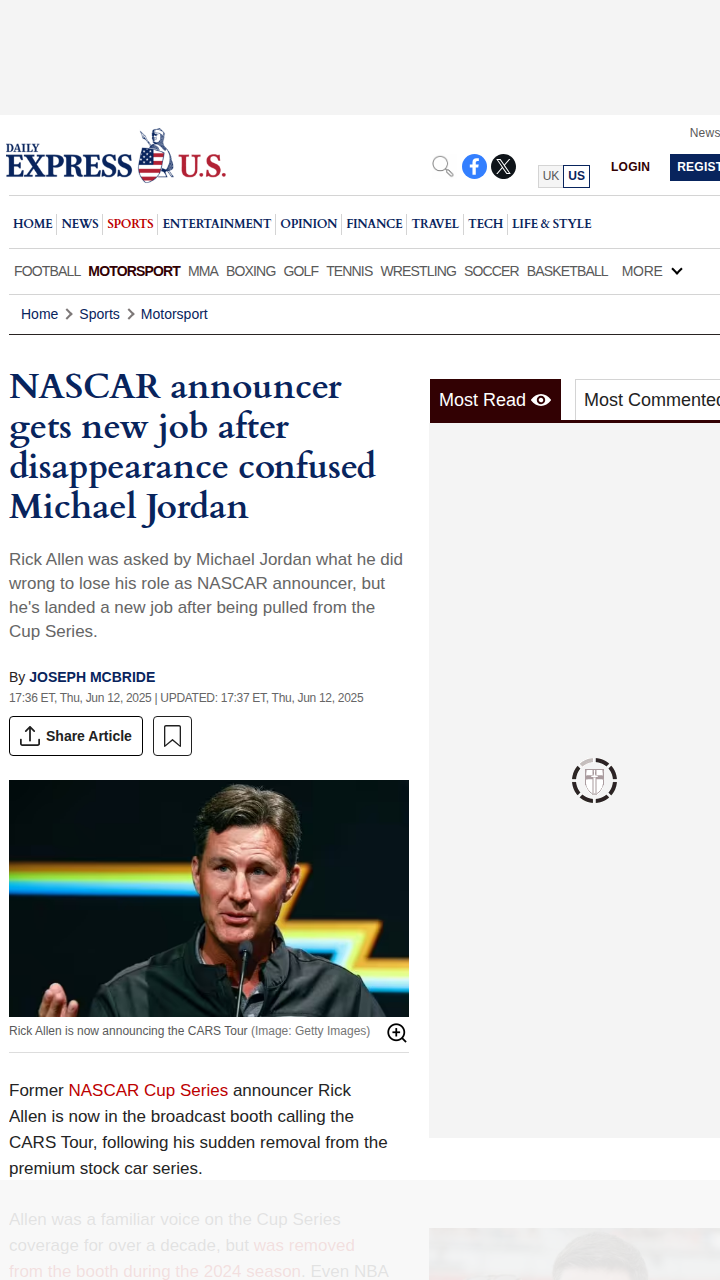Image resolution: width=720 pixels, height=1280 pixels.
Task: Click the Share Article button
Action: [x=76, y=736]
